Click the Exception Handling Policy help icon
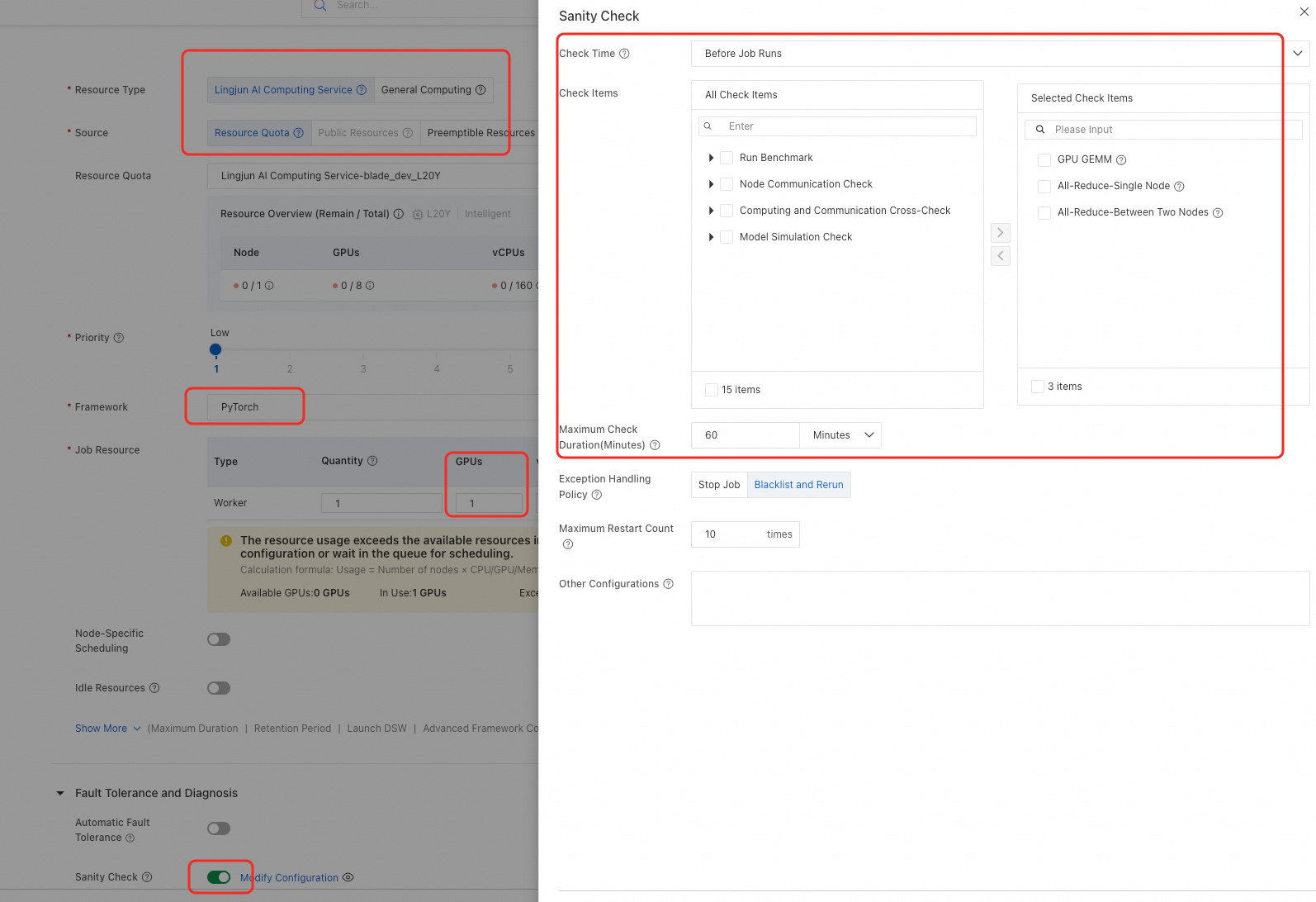This screenshot has width=1316, height=902. point(597,495)
